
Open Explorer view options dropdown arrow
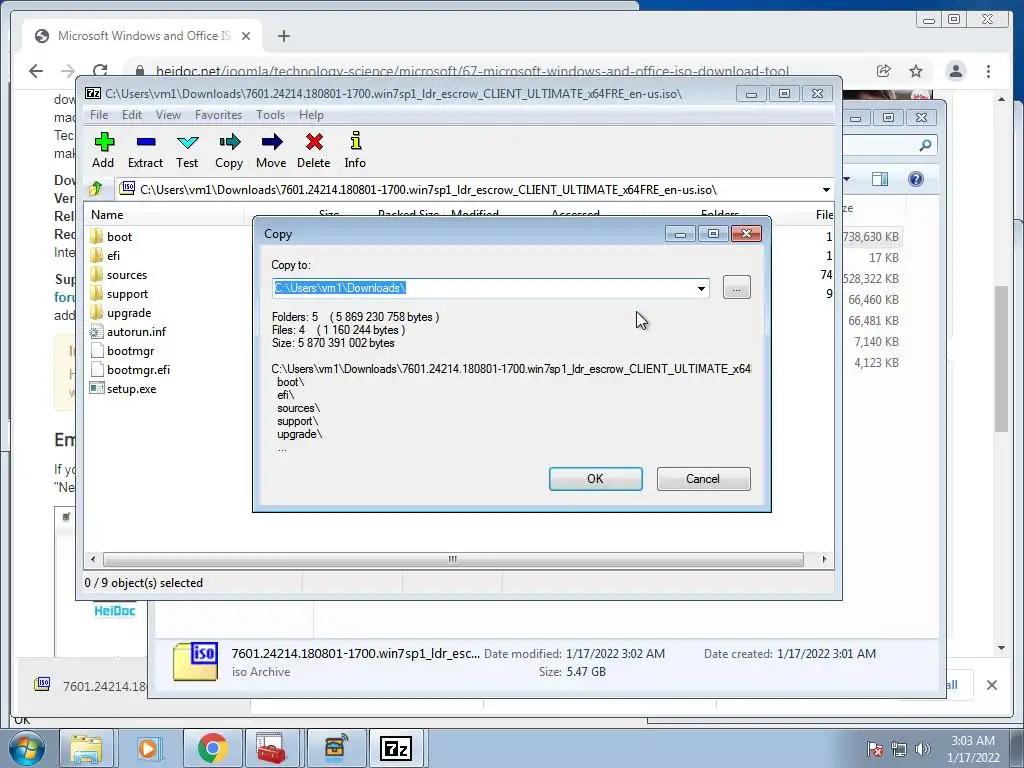click(847, 179)
